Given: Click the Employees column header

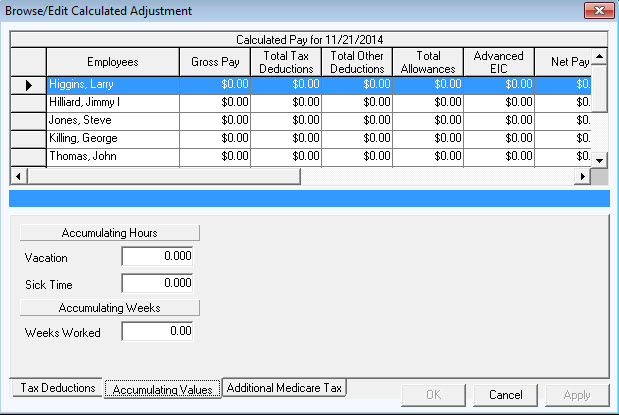Looking at the screenshot, I should pyautogui.click(x=112, y=62).
